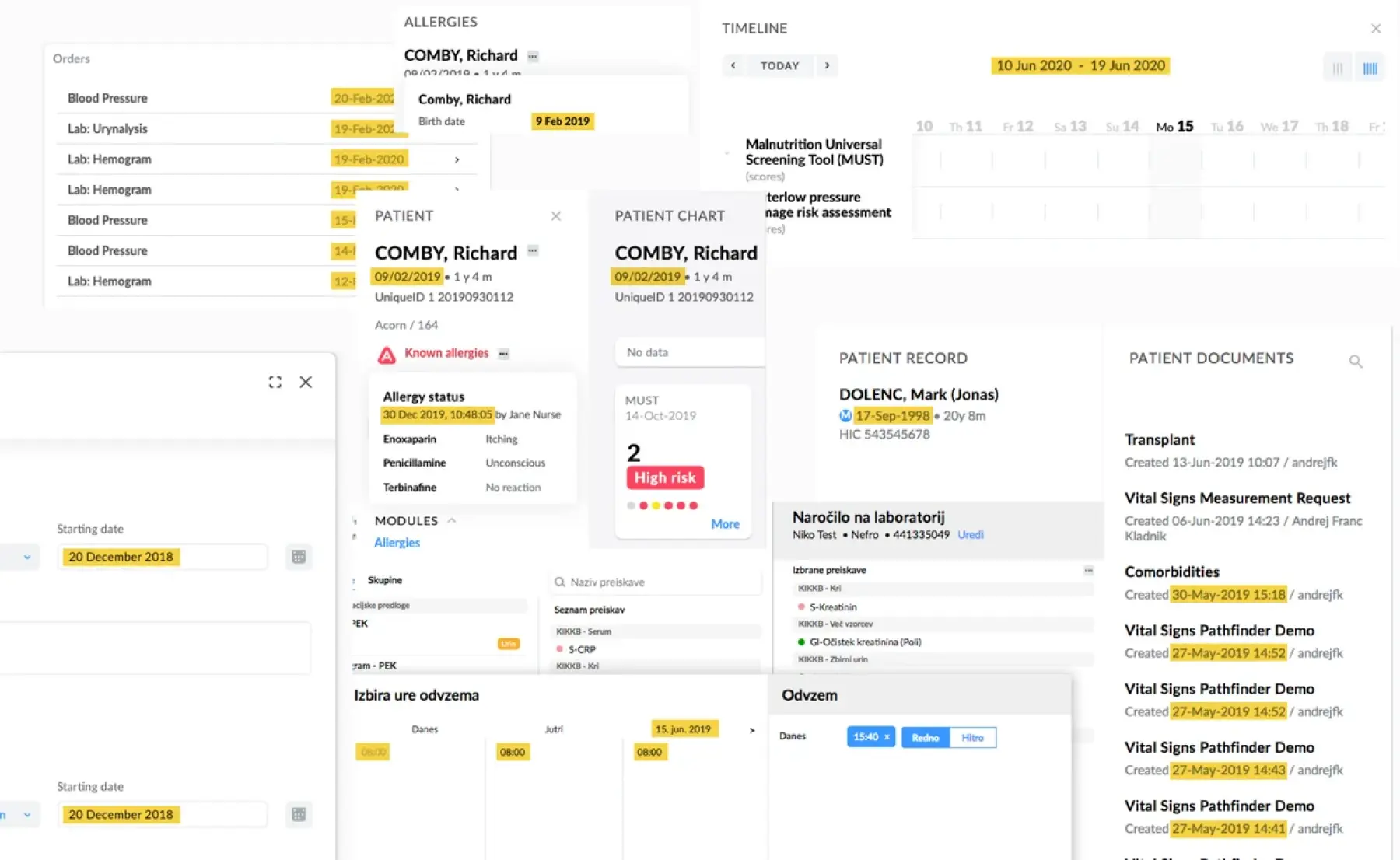Select the Redno priority option
The height and width of the screenshot is (860, 1400).
coord(925,737)
